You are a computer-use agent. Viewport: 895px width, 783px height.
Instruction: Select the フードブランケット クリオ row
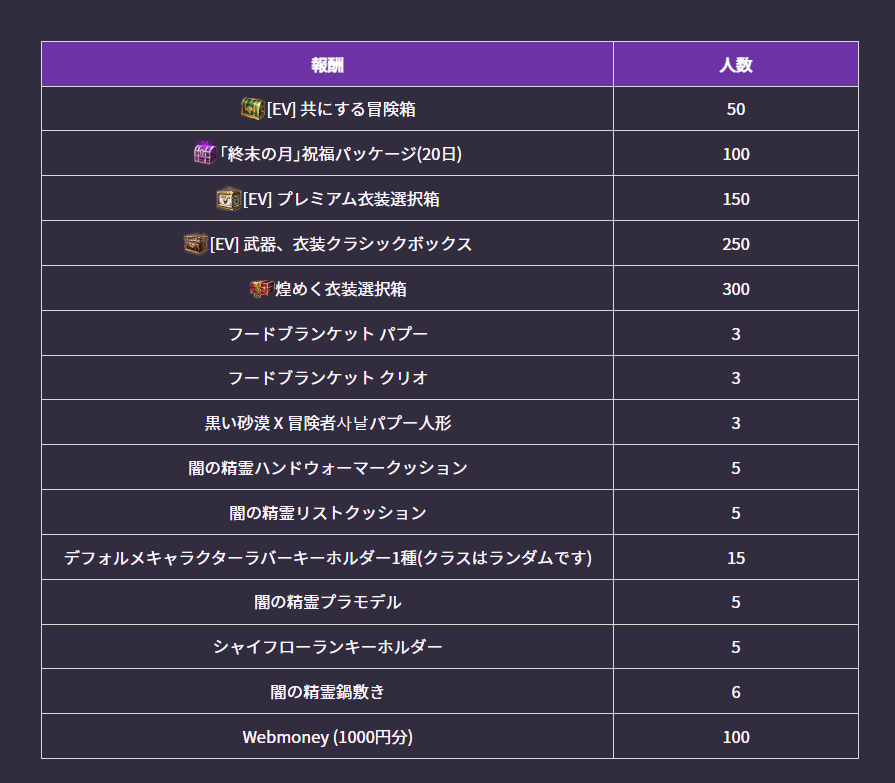450,378
